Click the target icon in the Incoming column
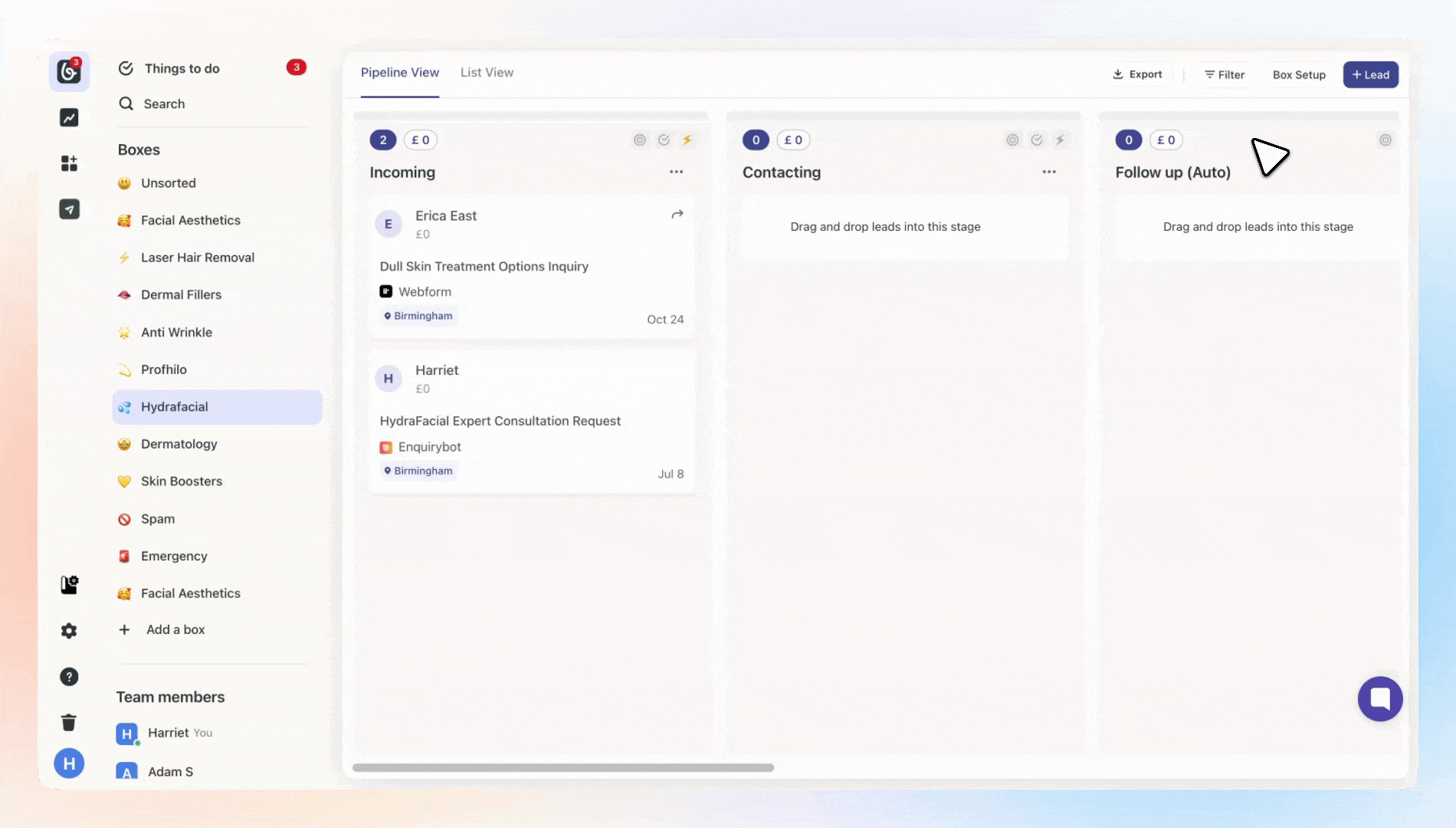The height and width of the screenshot is (828, 1456). click(640, 140)
